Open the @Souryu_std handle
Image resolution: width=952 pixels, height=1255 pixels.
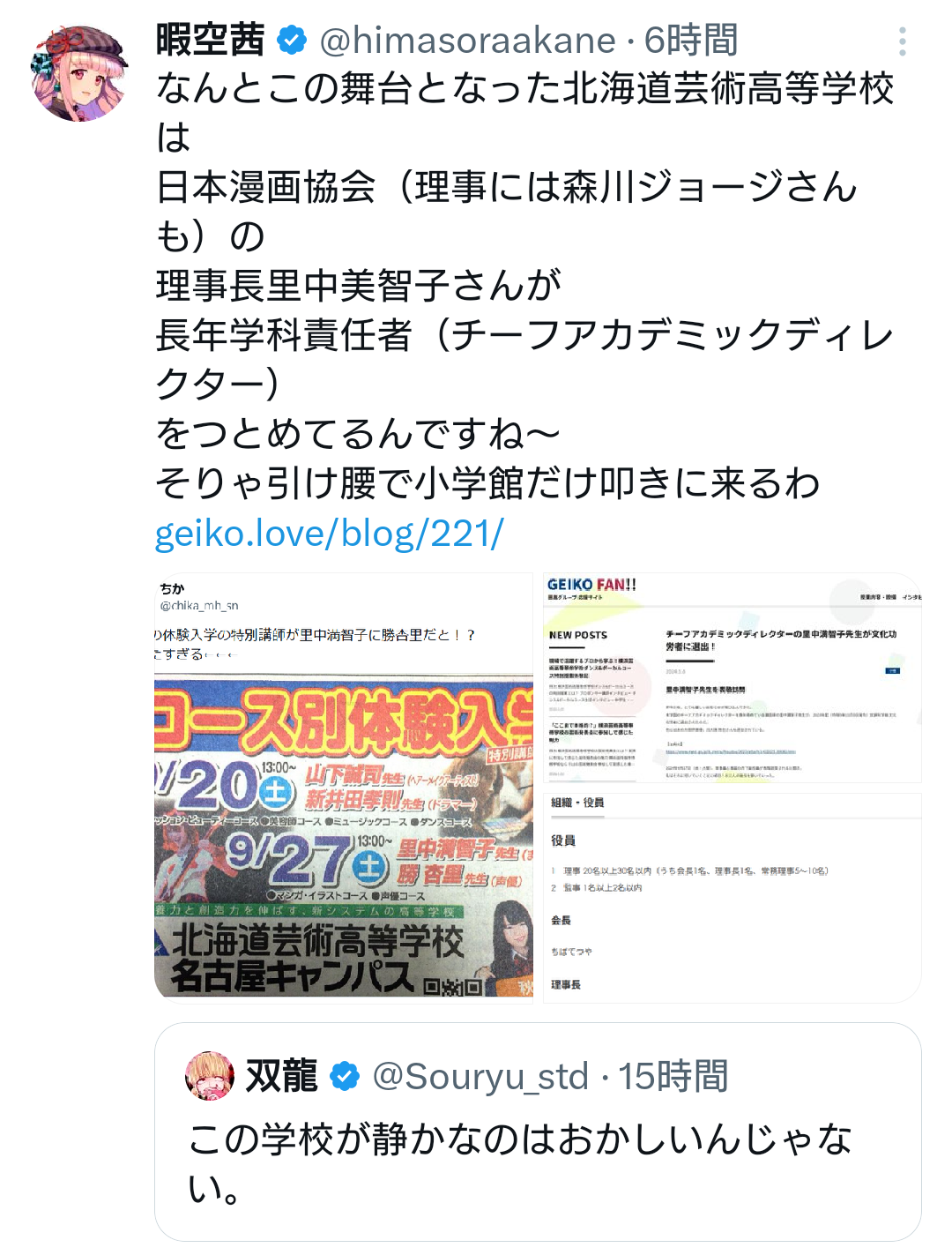[480, 1076]
